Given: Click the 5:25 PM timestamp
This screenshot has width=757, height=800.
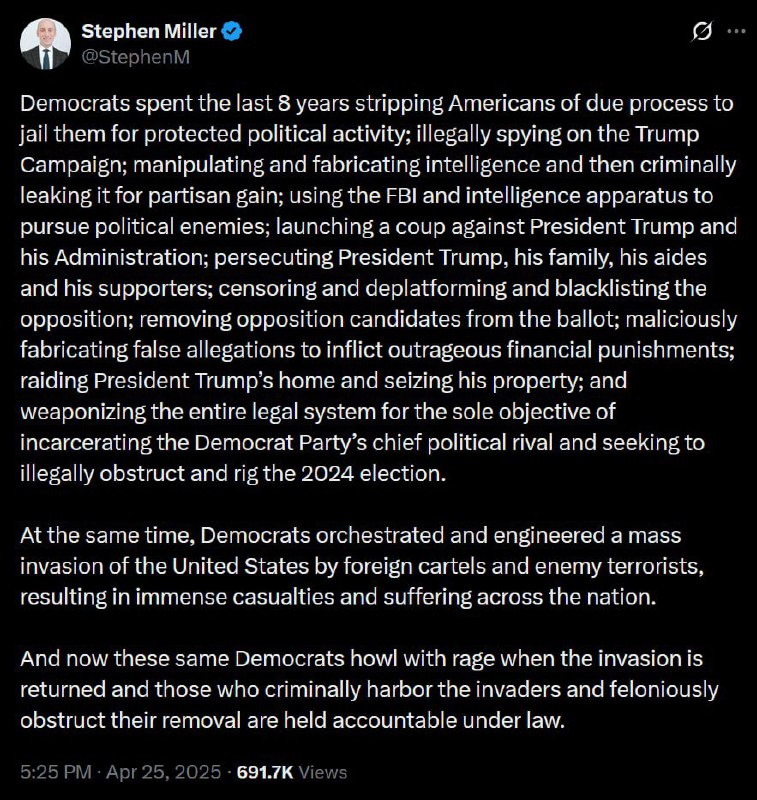Looking at the screenshot, I should [x=56, y=772].
